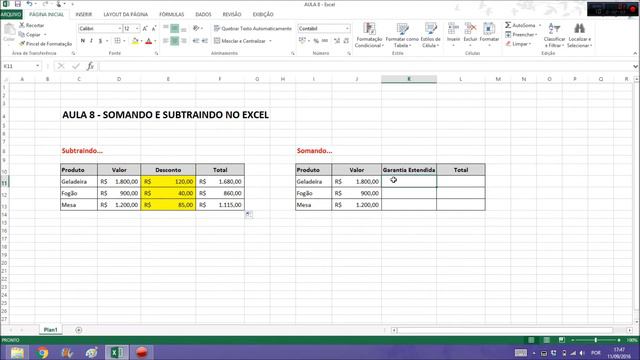Toggle underline (S) formatting
This screenshot has width=640, height=360.
pyautogui.click(x=100, y=41)
